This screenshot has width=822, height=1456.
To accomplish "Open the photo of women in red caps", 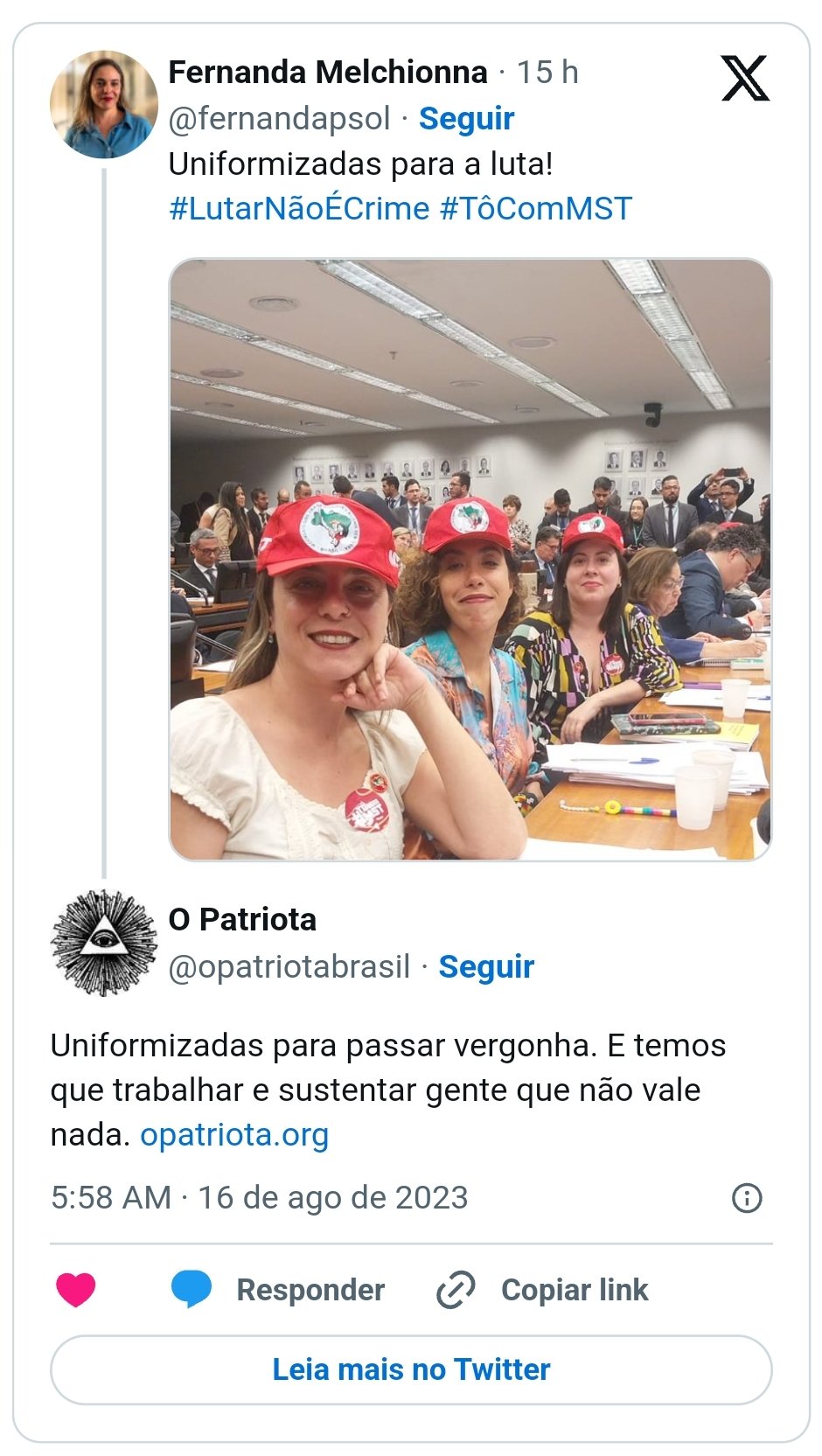I will coord(470,560).
